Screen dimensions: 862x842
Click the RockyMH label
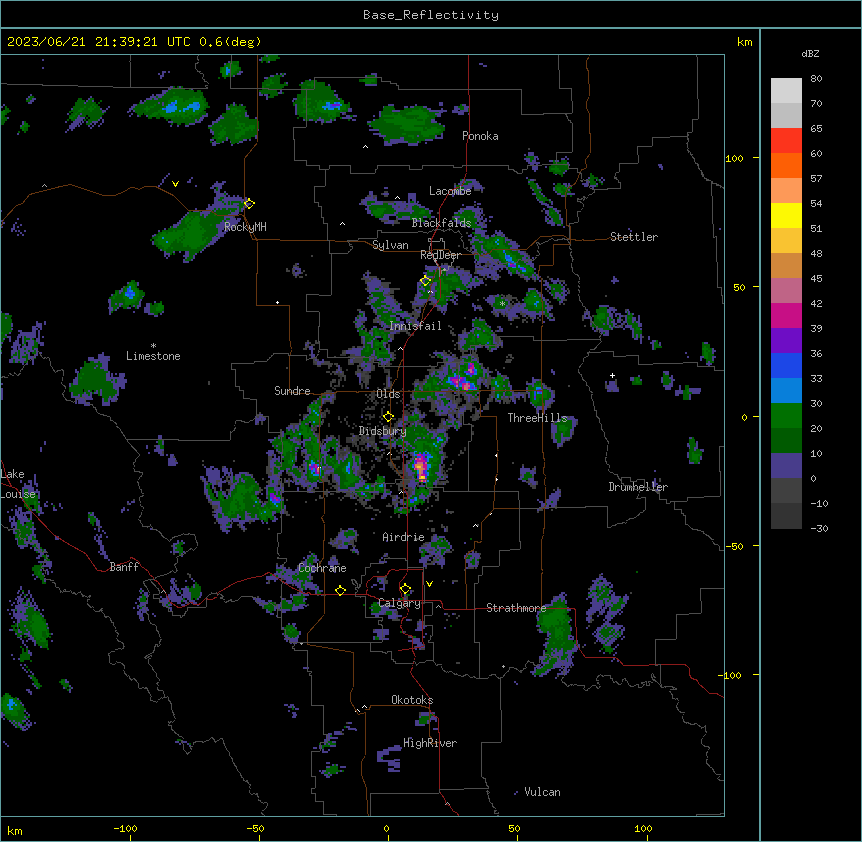tap(245, 227)
